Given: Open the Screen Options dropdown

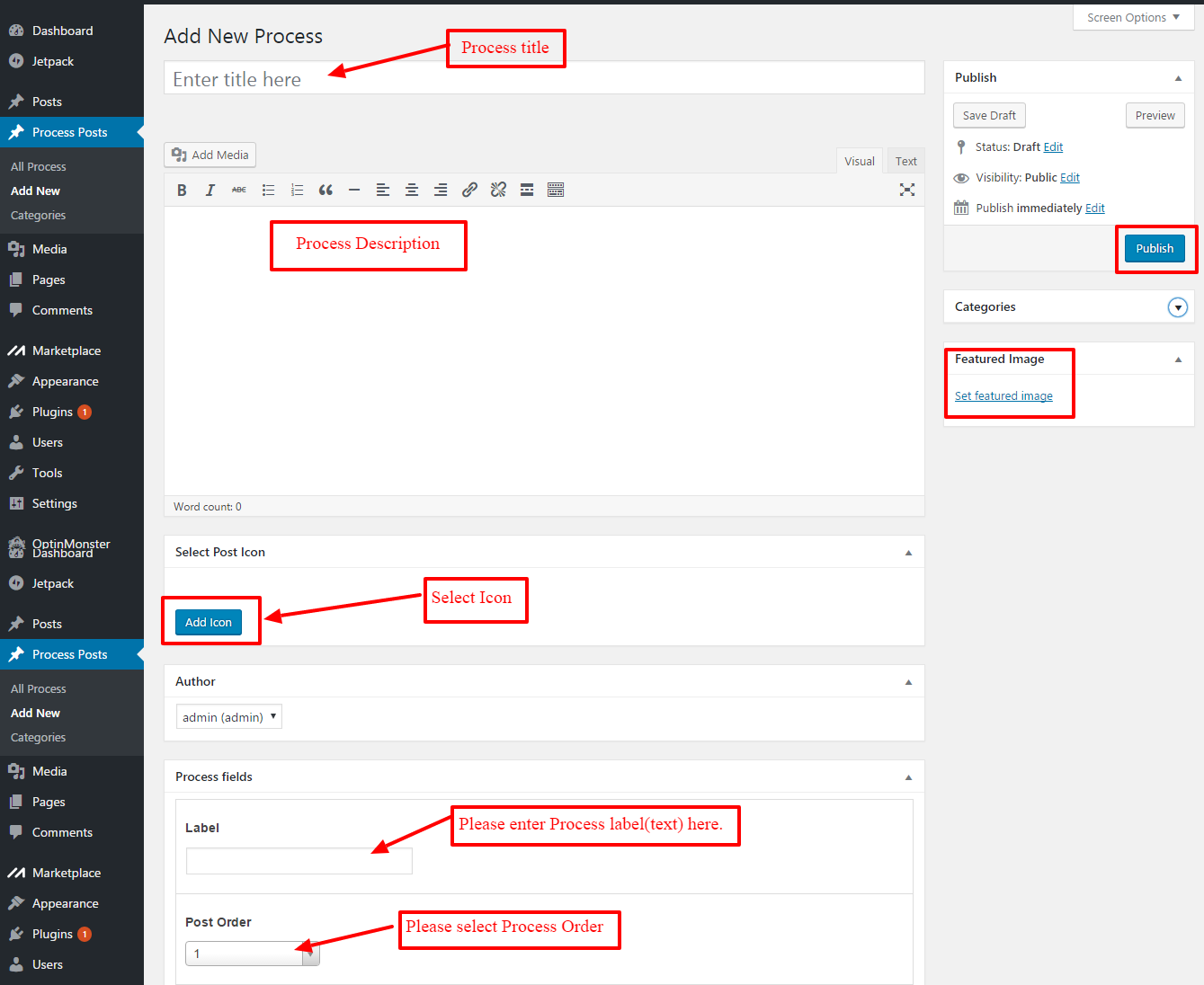Looking at the screenshot, I should (1133, 17).
